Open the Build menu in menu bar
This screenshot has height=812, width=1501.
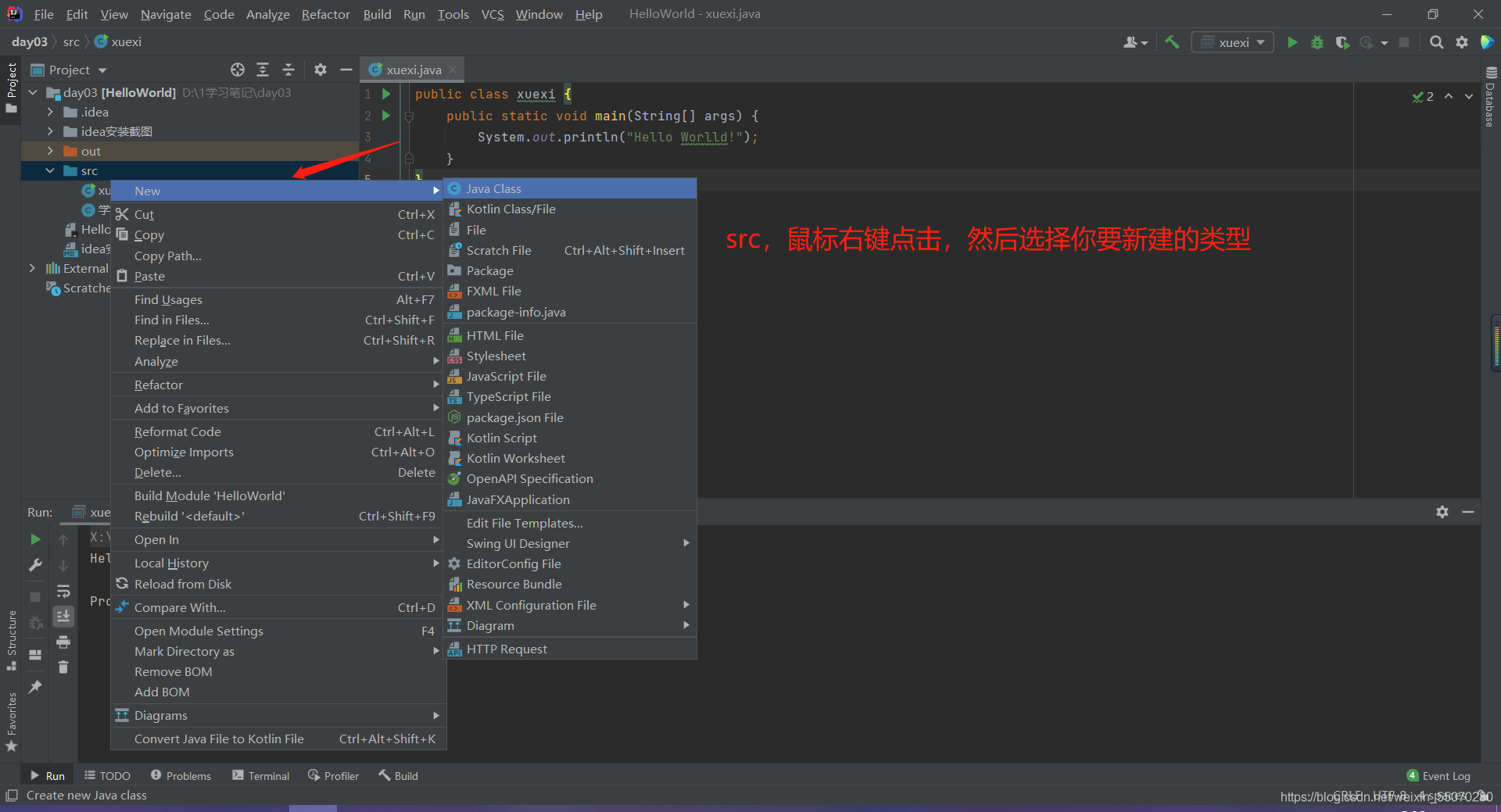(x=377, y=14)
